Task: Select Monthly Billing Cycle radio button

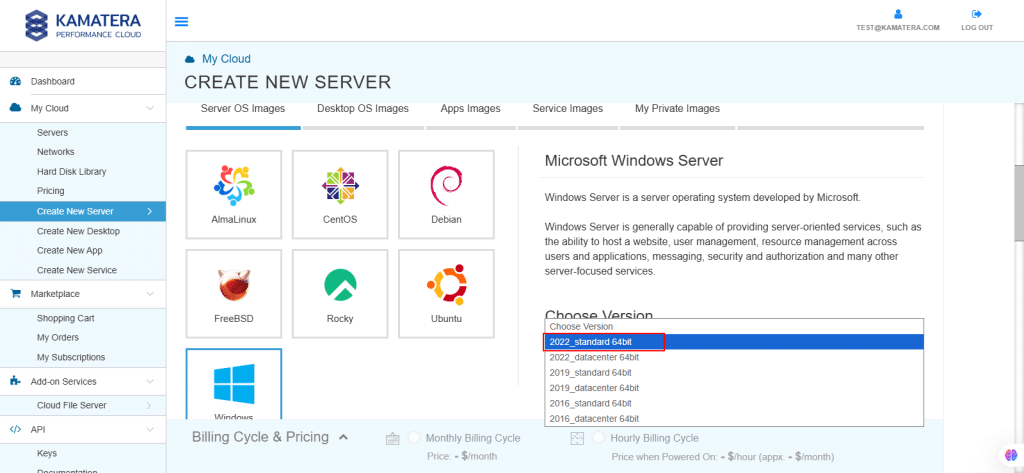Action: pyautogui.click(x=415, y=438)
